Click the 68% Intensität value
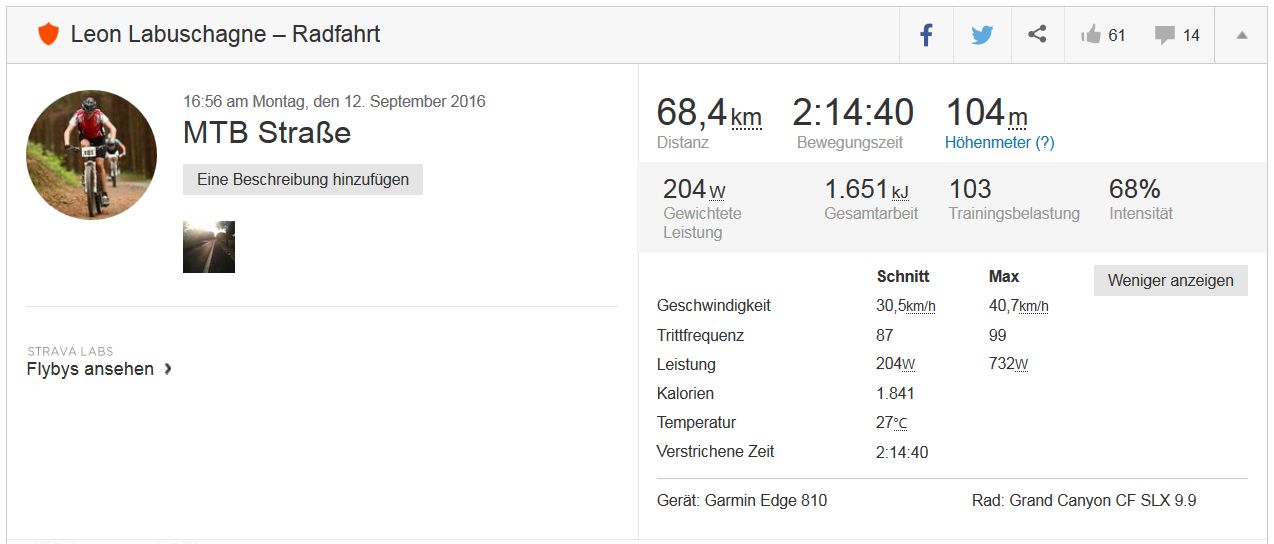Viewport: 1274px width, 544px height. [x=1134, y=190]
